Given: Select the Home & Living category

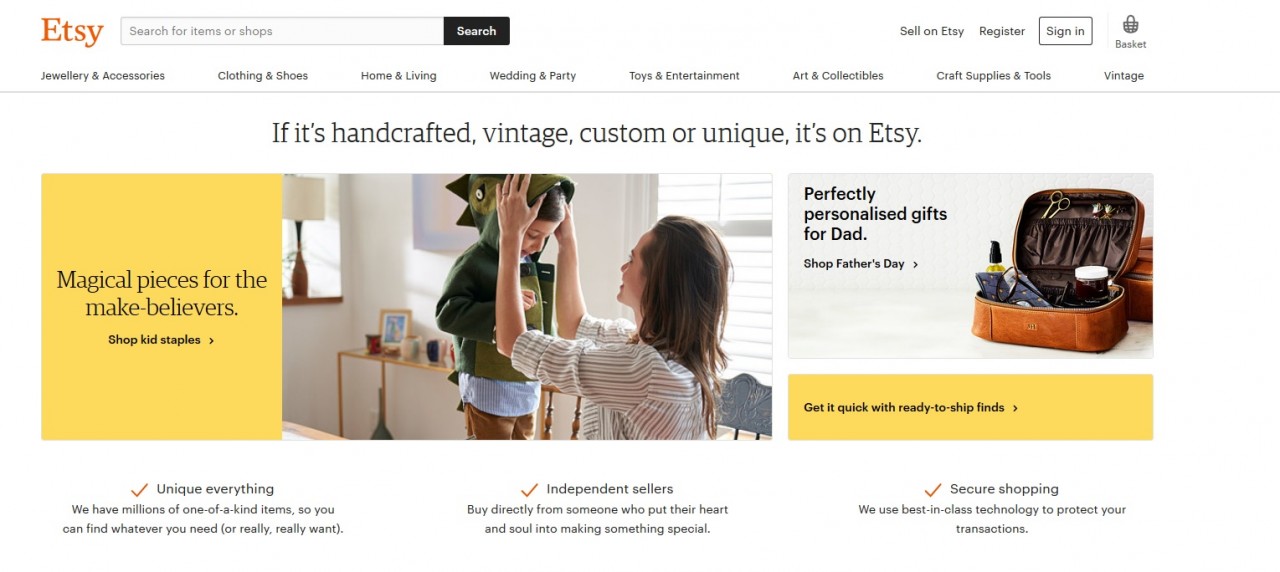Looking at the screenshot, I should pos(399,76).
